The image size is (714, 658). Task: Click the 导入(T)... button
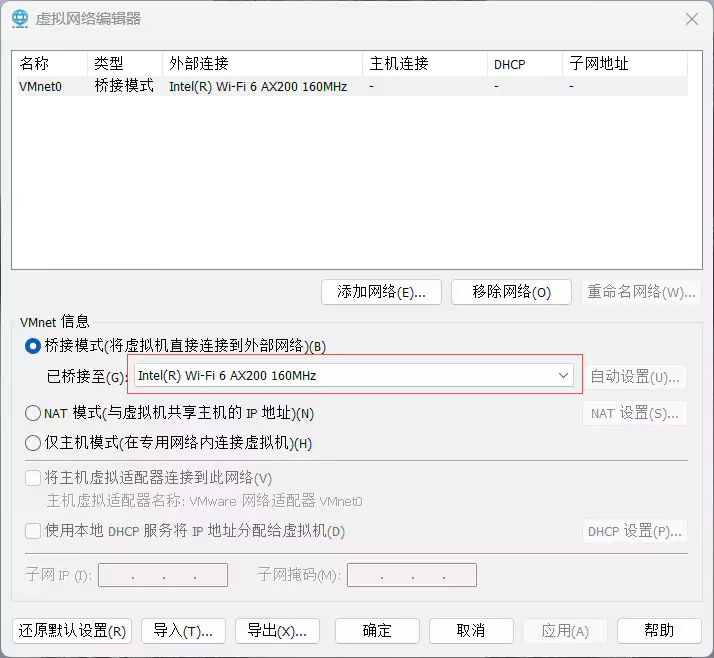(183, 631)
